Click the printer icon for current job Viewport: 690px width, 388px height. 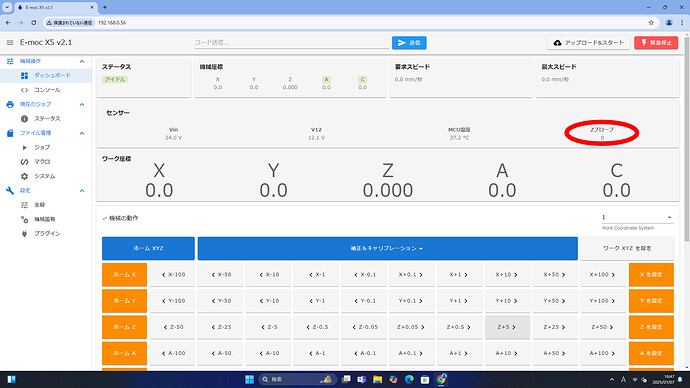click(x=10, y=104)
